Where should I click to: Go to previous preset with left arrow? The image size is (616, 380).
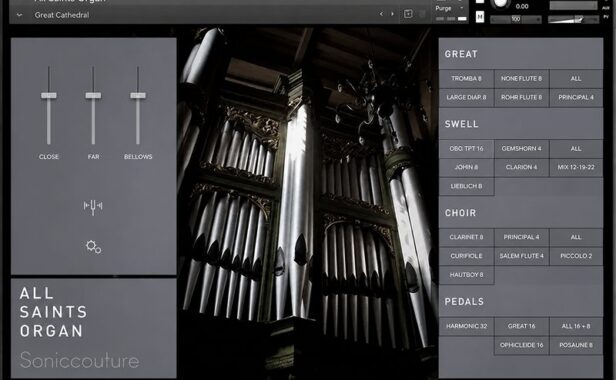coord(381,14)
